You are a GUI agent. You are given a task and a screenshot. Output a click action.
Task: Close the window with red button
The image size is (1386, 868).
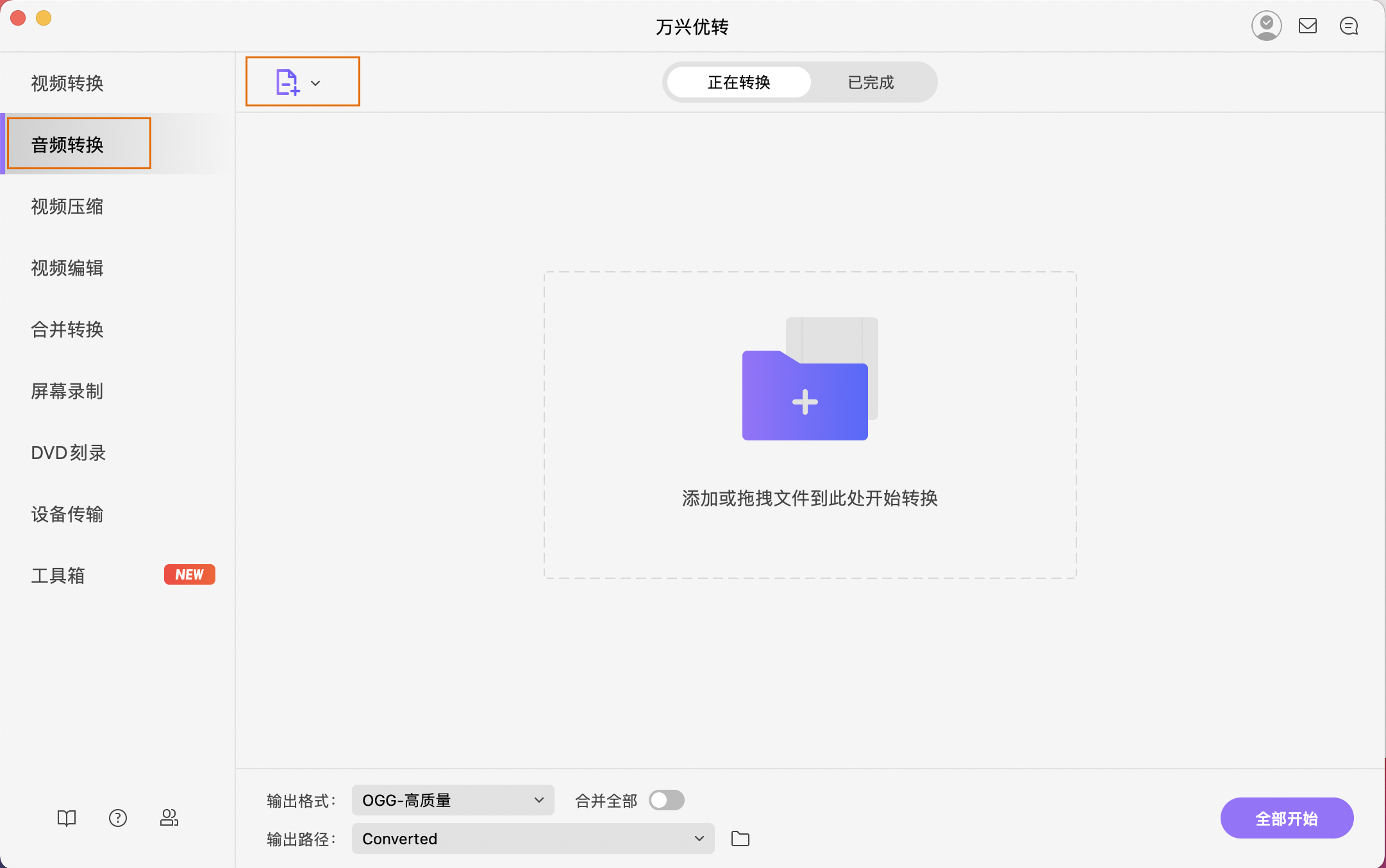(x=18, y=18)
